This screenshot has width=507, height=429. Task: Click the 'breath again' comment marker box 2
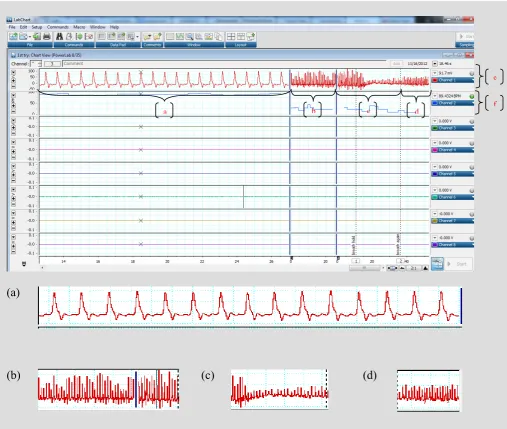(x=401, y=261)
